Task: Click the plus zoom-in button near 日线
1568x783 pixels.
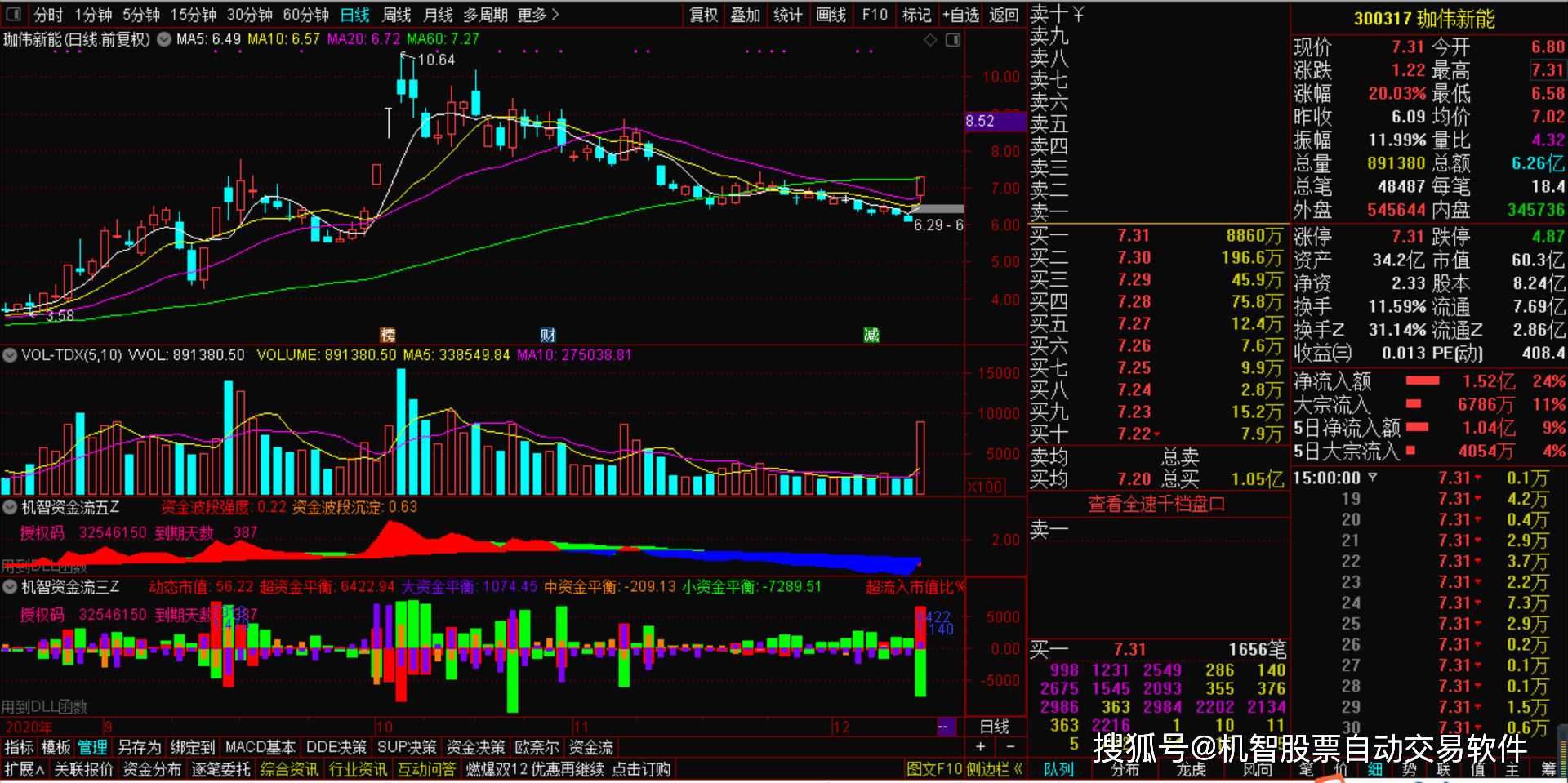Action: 981,746
